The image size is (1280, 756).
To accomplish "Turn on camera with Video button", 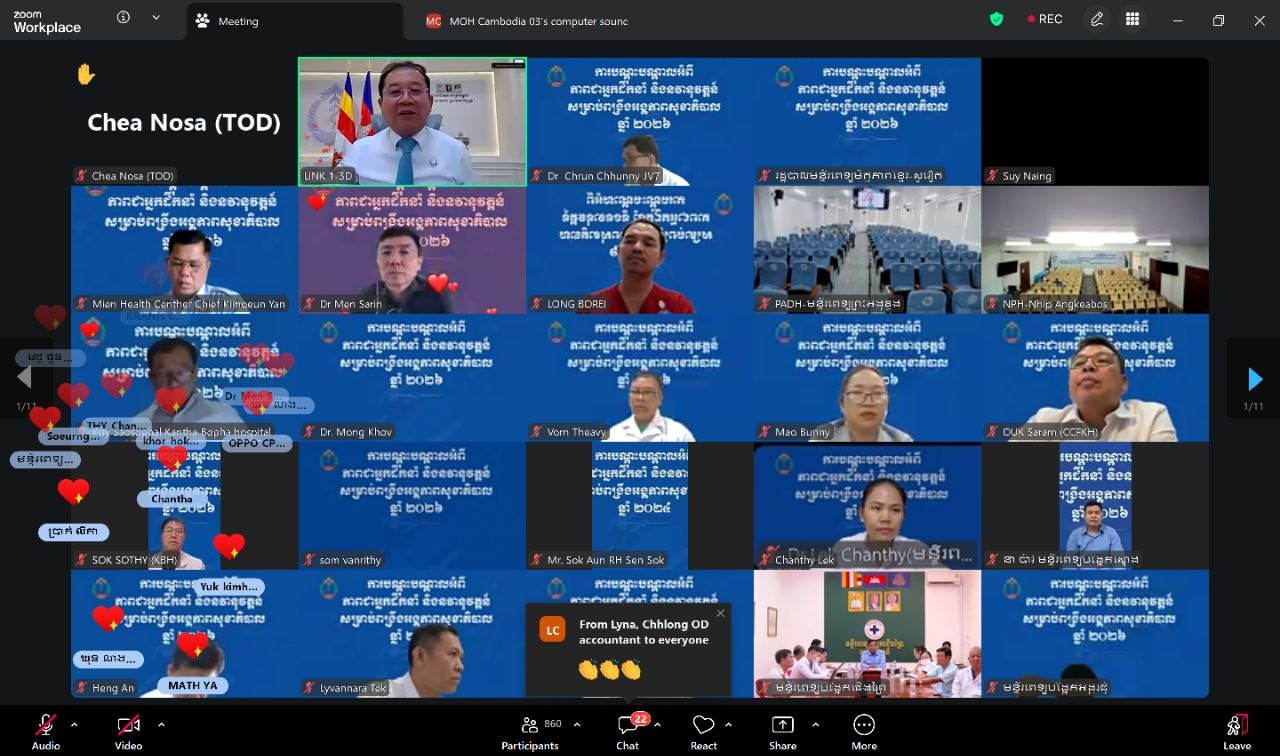I will [x=128, y=730].
